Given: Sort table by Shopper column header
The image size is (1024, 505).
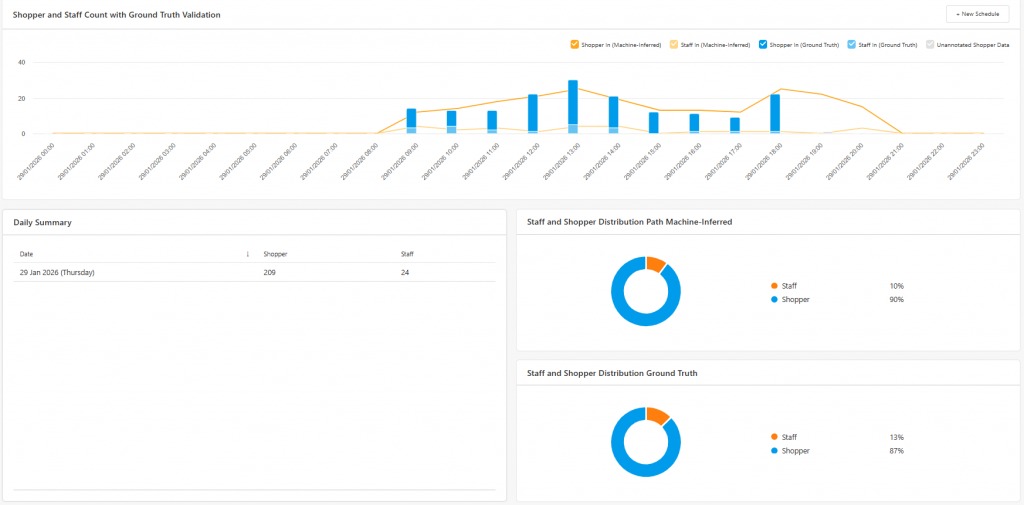Looking at the screenshot, I should coord(275,254).
